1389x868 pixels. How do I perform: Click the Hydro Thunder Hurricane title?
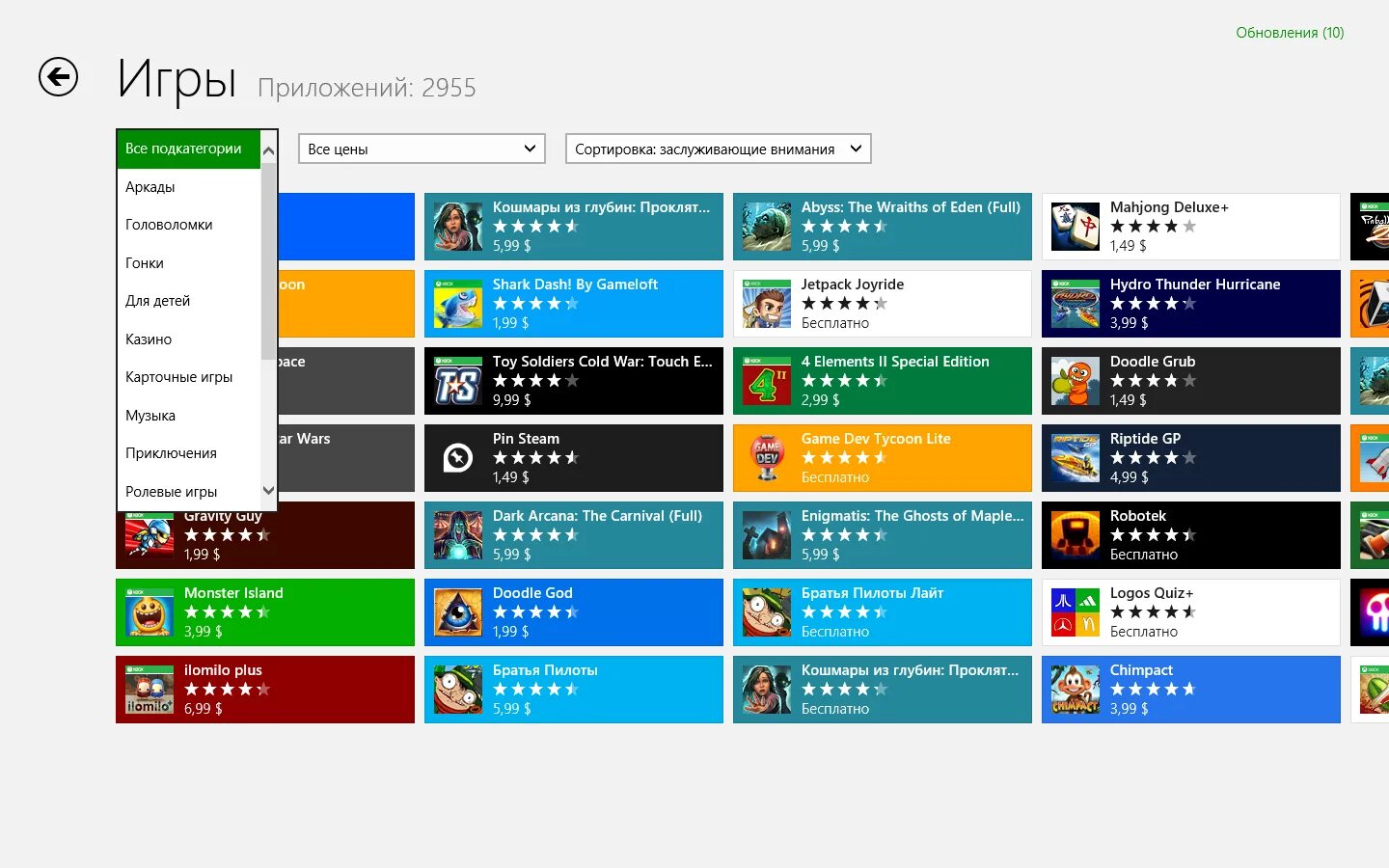click(x=1195, y=285)
